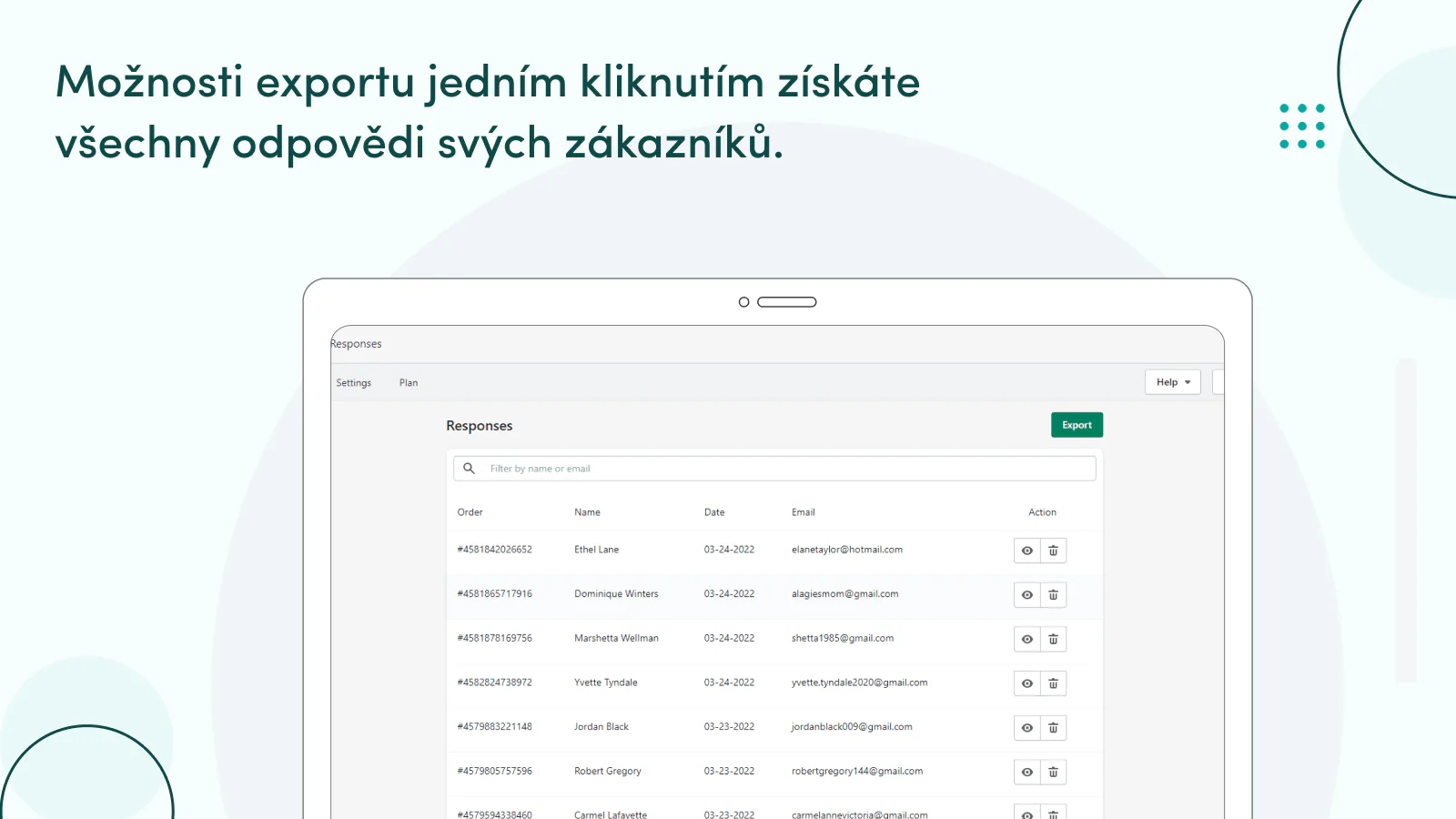Focus the filter by name or email field
Viewport: 1456px width, 819px height.
point(774,469)
